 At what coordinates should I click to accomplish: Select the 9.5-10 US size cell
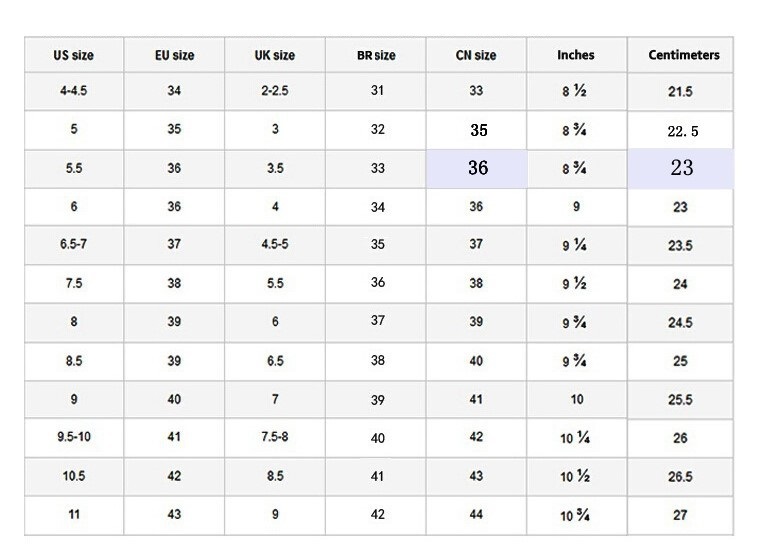(74, 438)
